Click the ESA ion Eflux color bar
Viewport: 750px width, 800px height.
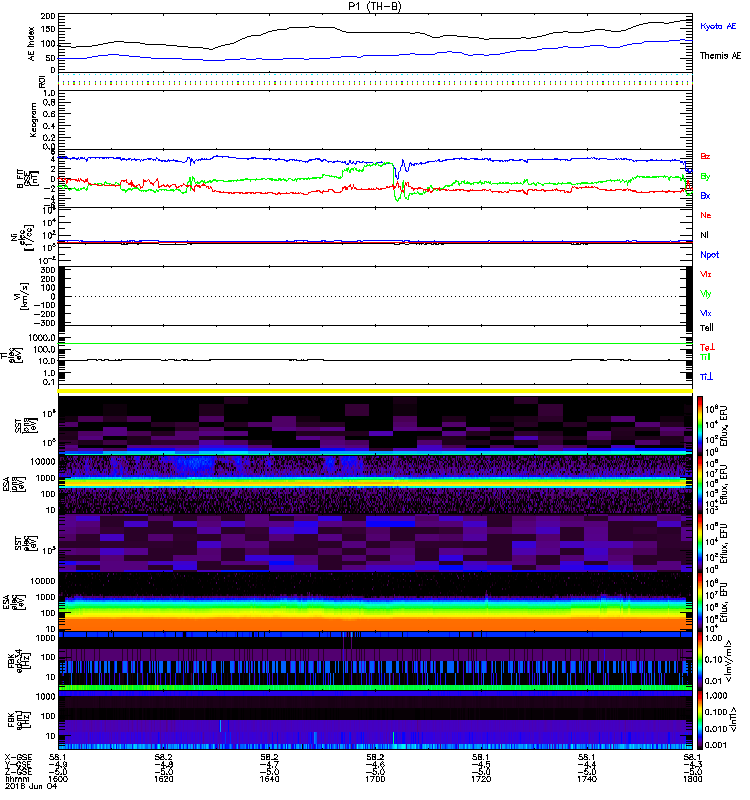(x=700, y=484)
